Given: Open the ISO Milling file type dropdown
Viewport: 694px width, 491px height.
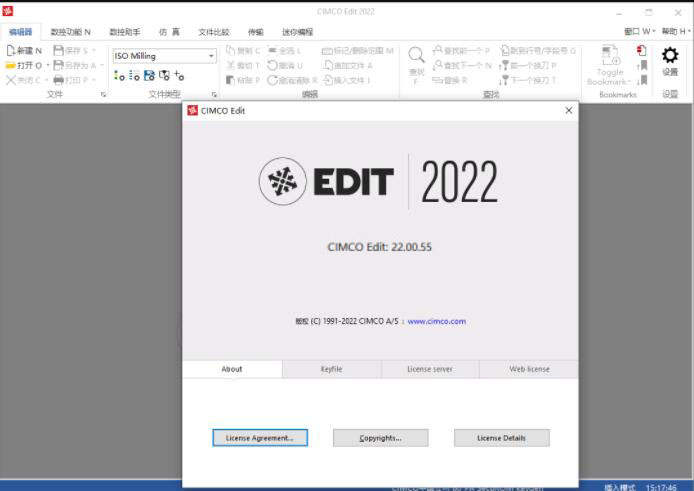Looking at the screenshot, I should 211,56.
